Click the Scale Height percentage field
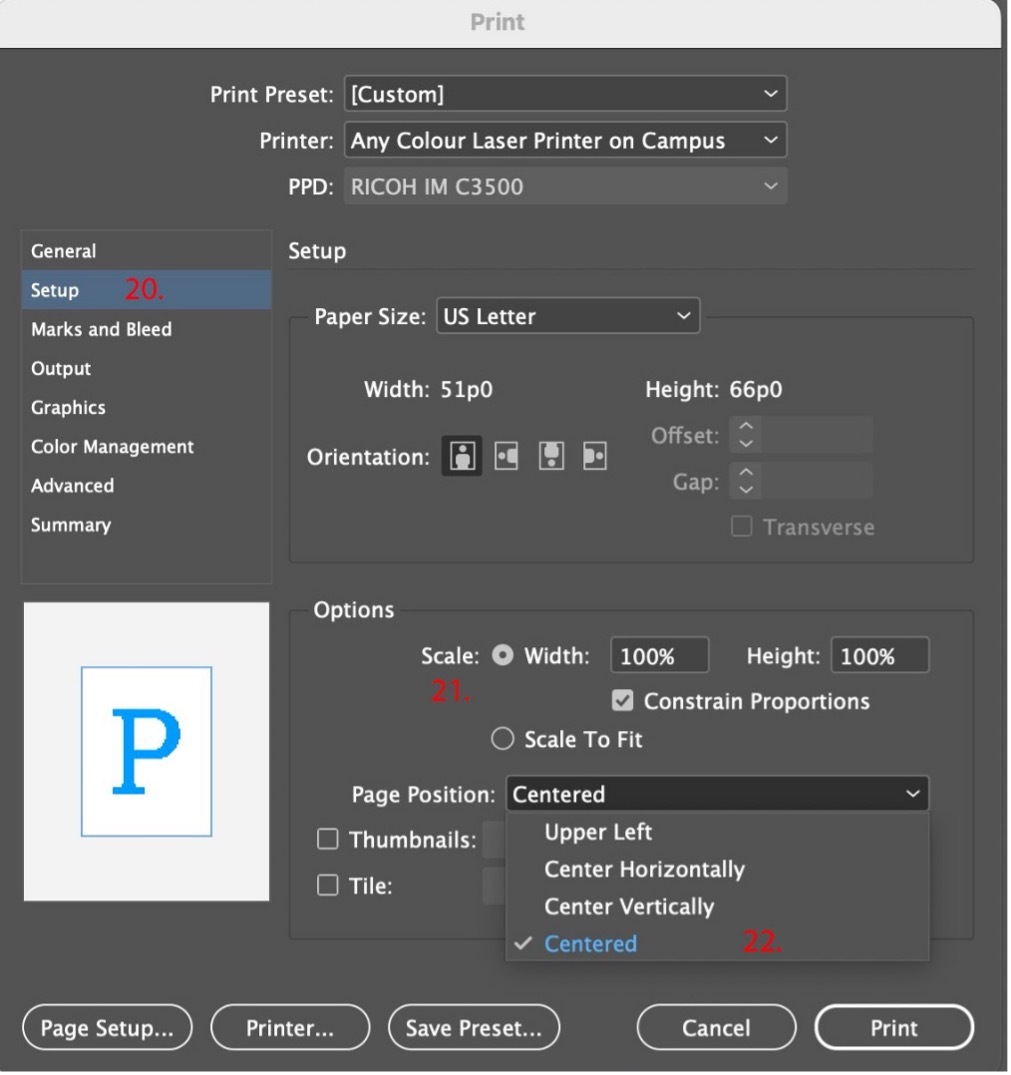Image resolution: width=1011 pixels, height=1075 pixels. click(880, 657)
